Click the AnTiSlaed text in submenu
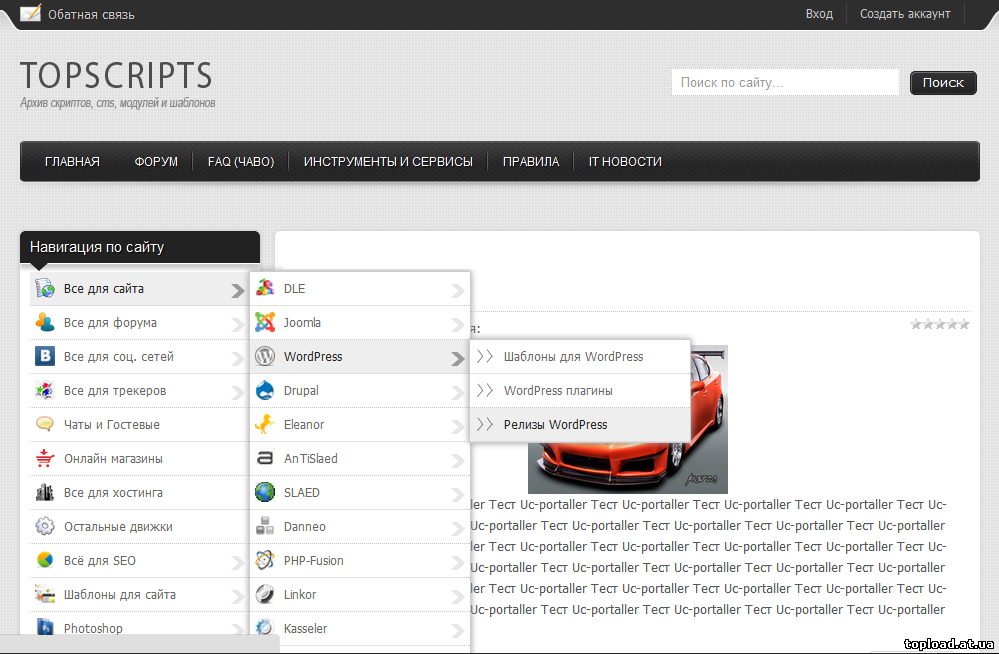999x654 pixels. tap(310, 458)
